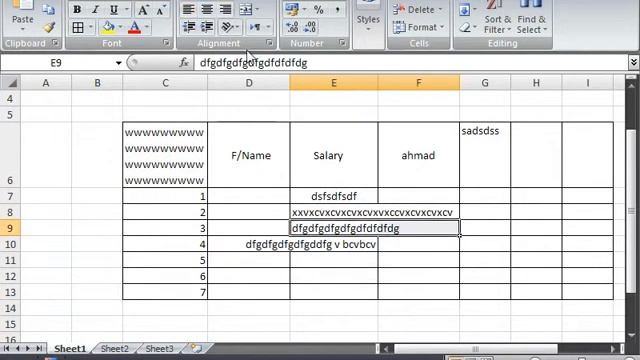Open the Alignment dialog launcher

pos(269,43)
